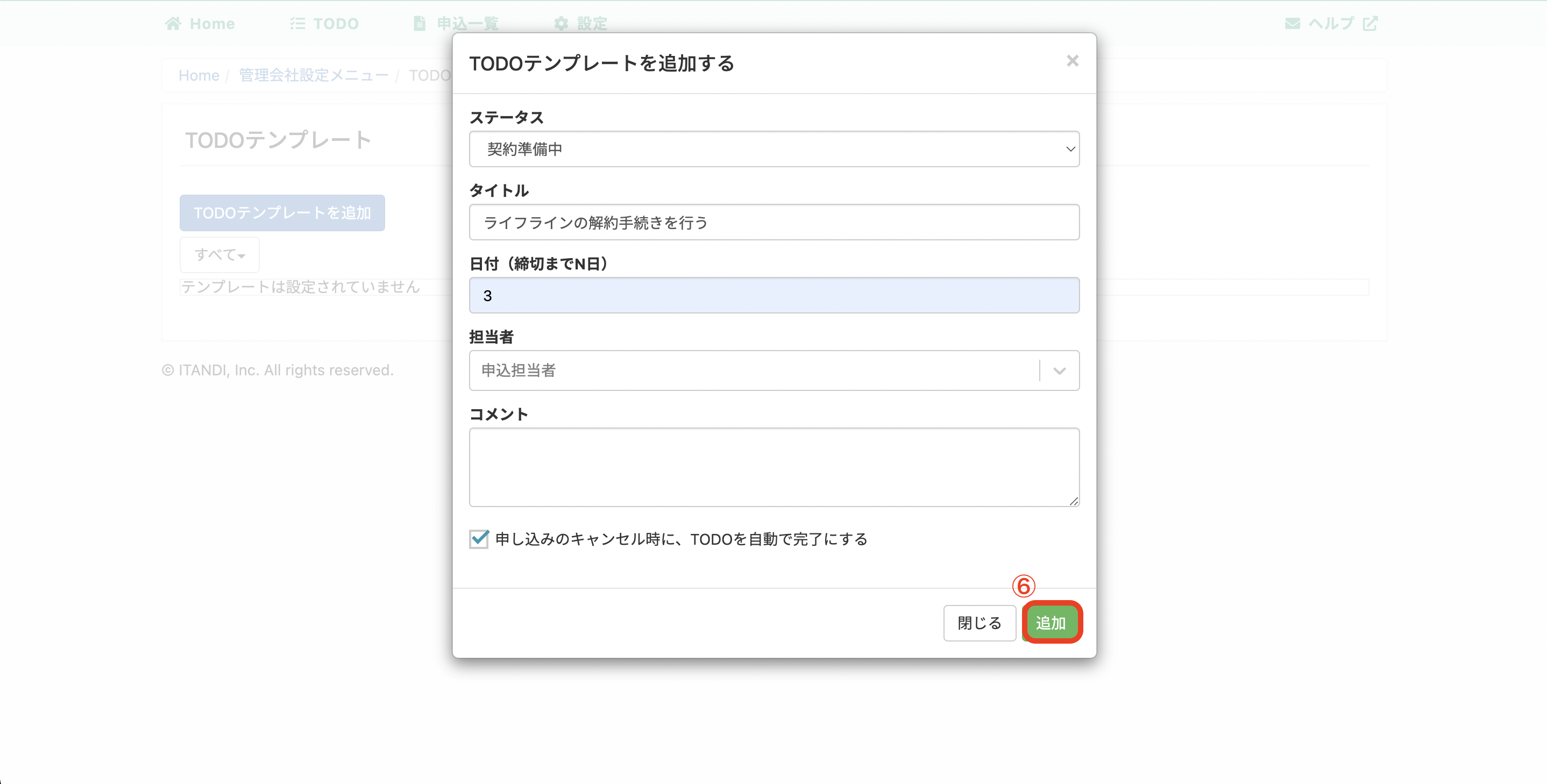Open the すべて filter dropdown
The width and height of the screenshot is (1547, 784).
click(x=220, y=254)
